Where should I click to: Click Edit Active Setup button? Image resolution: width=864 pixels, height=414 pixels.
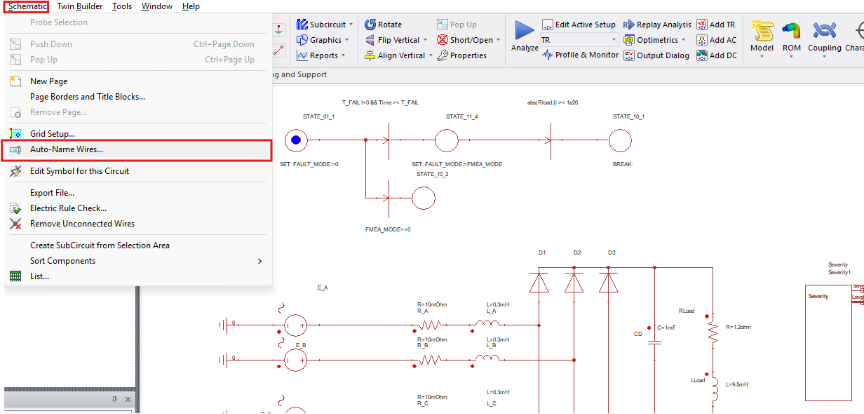tap(578, 24)
